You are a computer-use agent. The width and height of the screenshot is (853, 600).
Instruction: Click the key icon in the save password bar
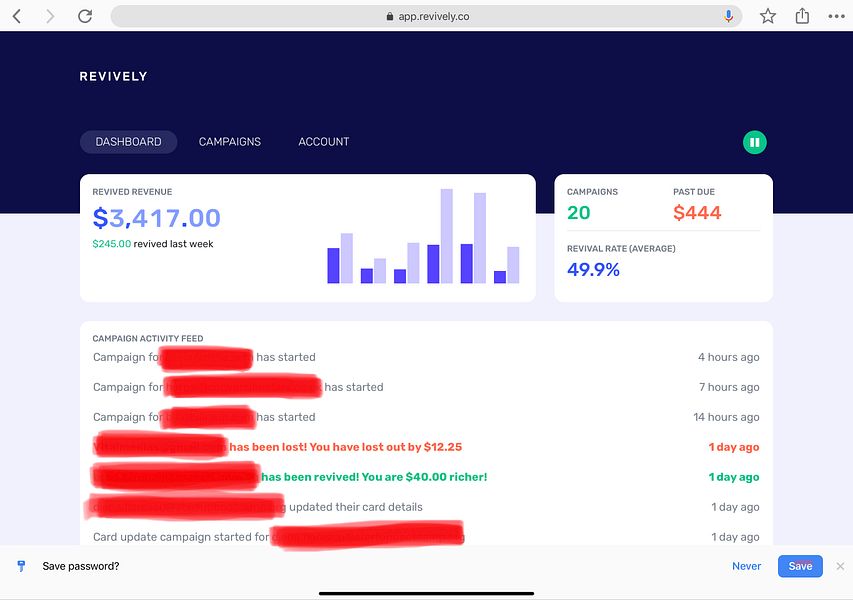tap(21, 566)
